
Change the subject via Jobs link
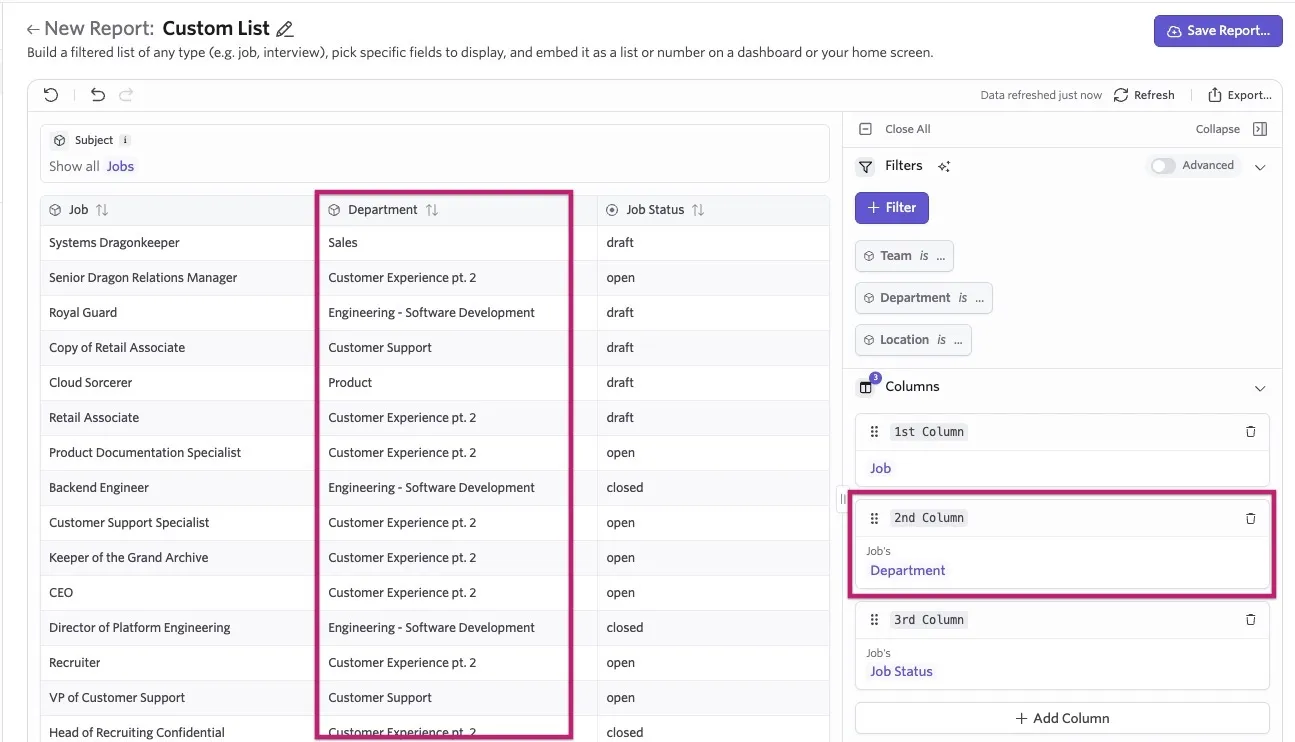click(120, 167)
